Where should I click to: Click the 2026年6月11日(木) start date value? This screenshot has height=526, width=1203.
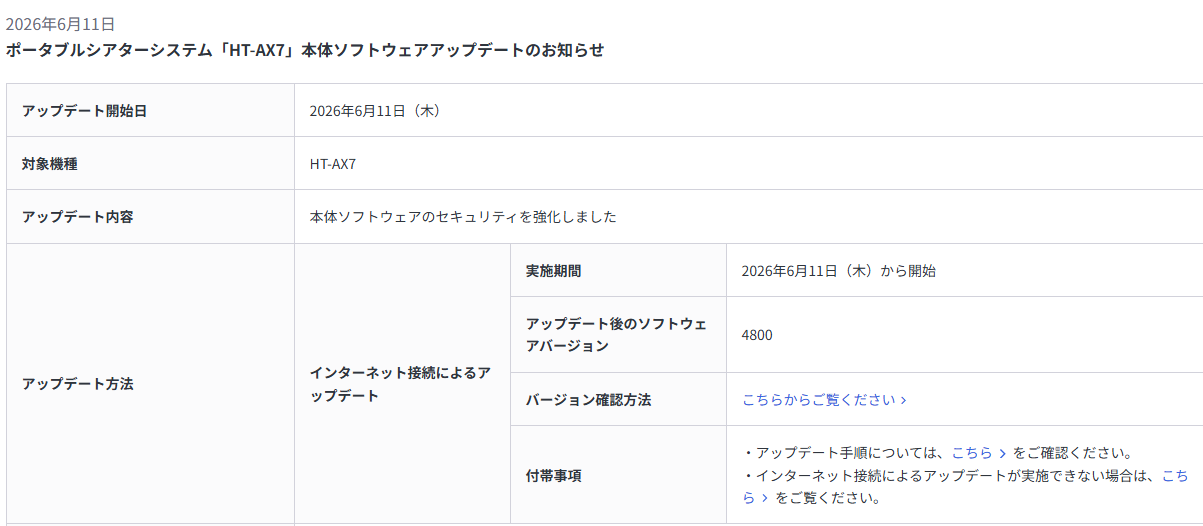pos(376,111)
